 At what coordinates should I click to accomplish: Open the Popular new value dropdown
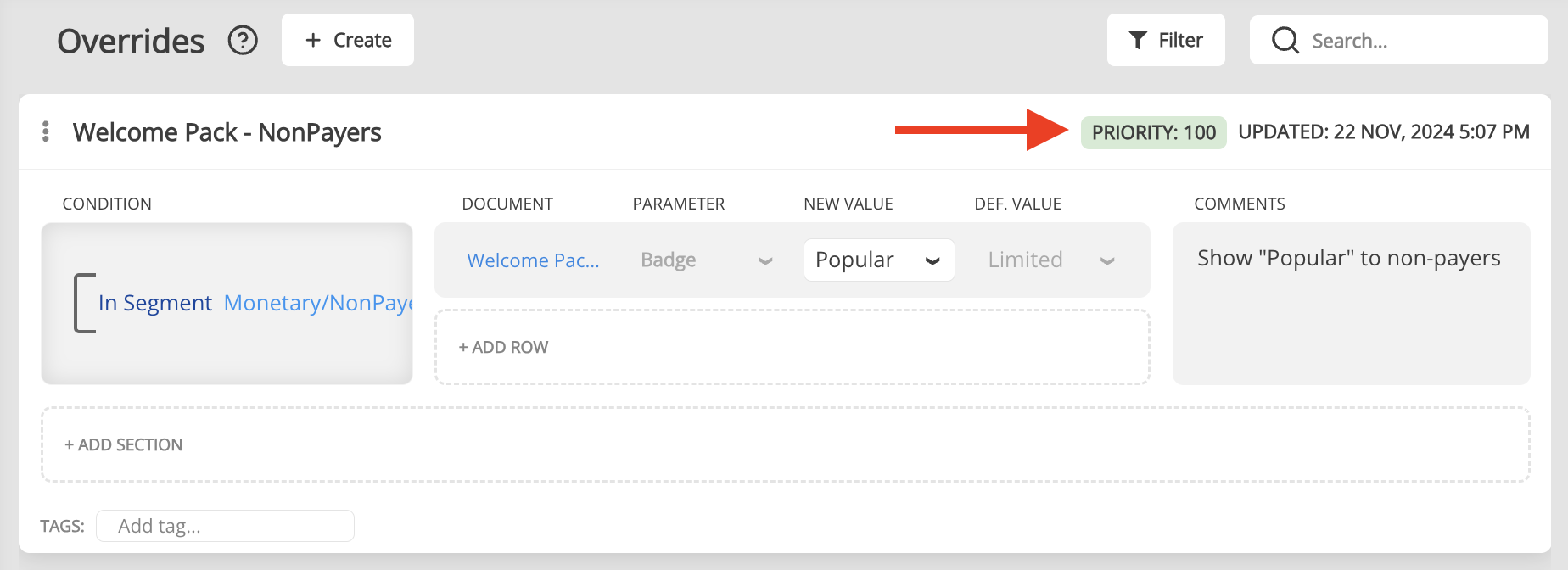878,260
